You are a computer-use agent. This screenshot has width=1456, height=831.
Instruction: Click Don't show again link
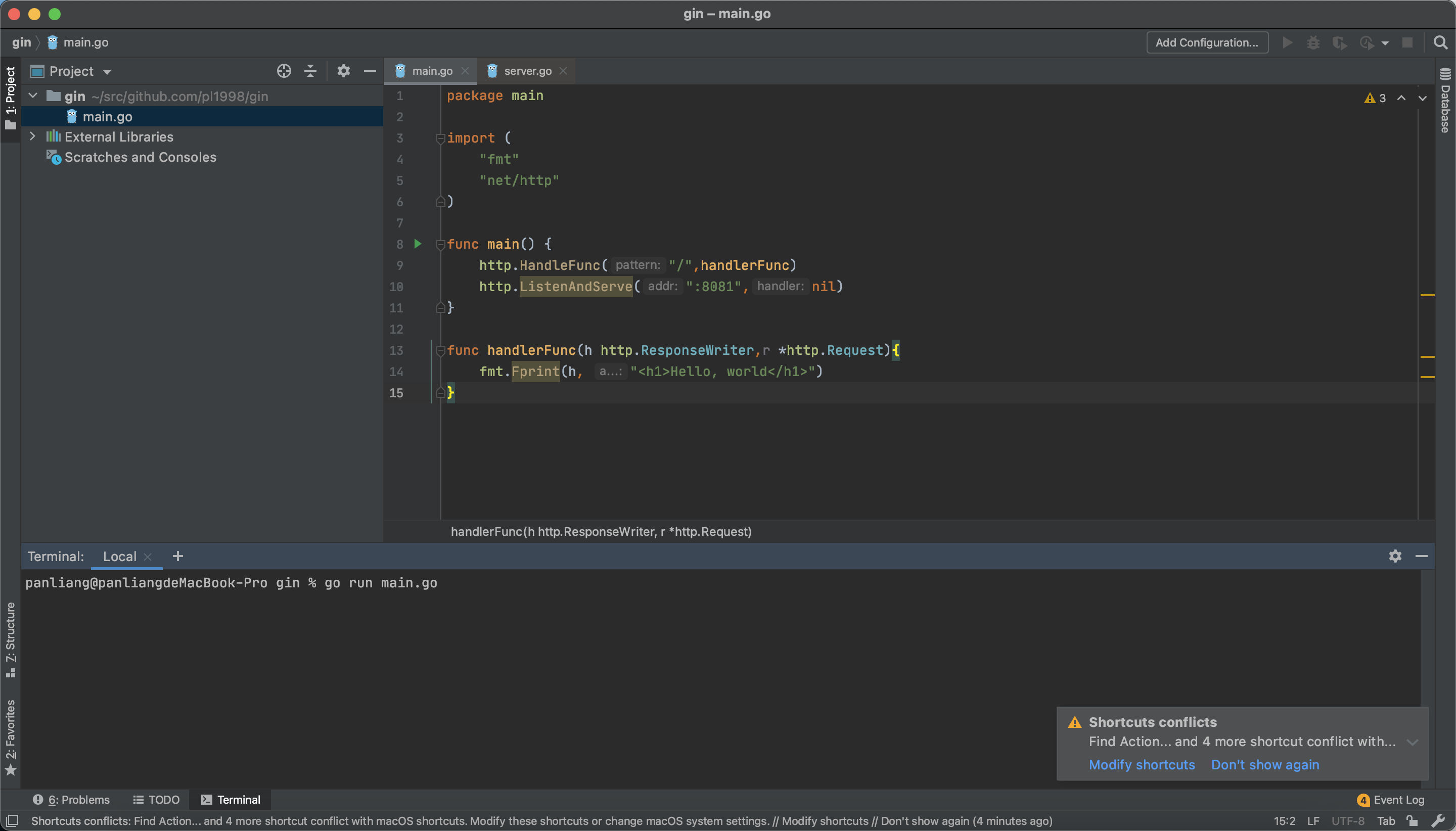[x=1265, y=765]
